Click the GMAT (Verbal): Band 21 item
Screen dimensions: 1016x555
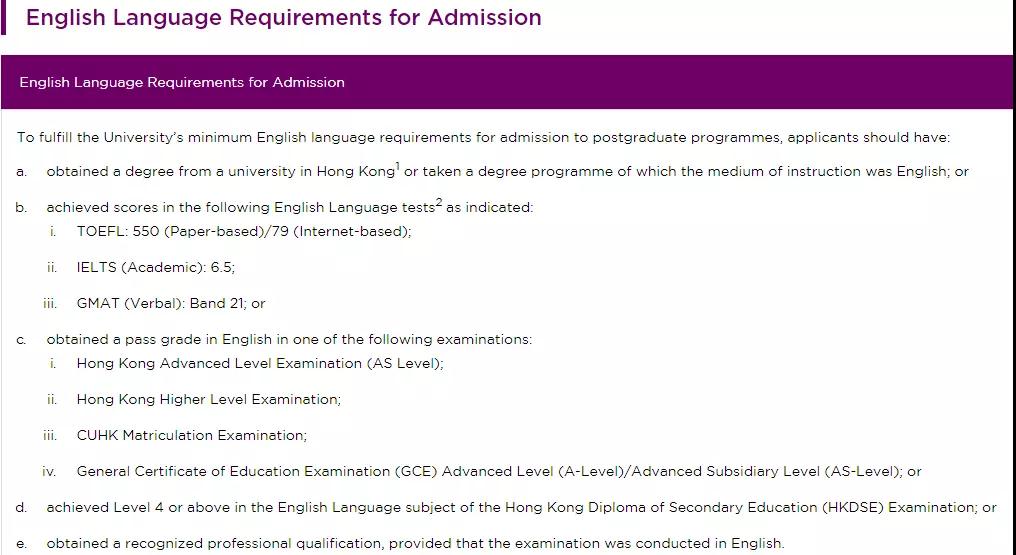tap(171, 303)
